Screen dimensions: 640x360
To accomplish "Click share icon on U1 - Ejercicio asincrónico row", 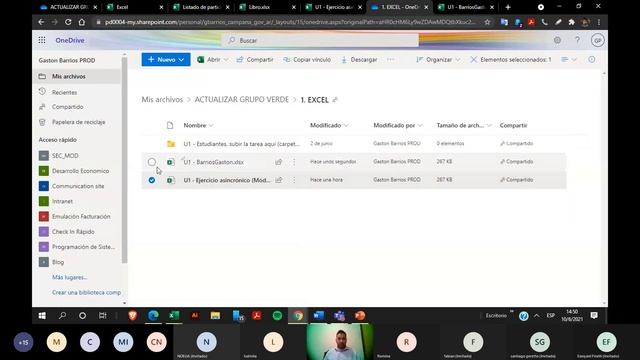I will (x=279, y=180).
